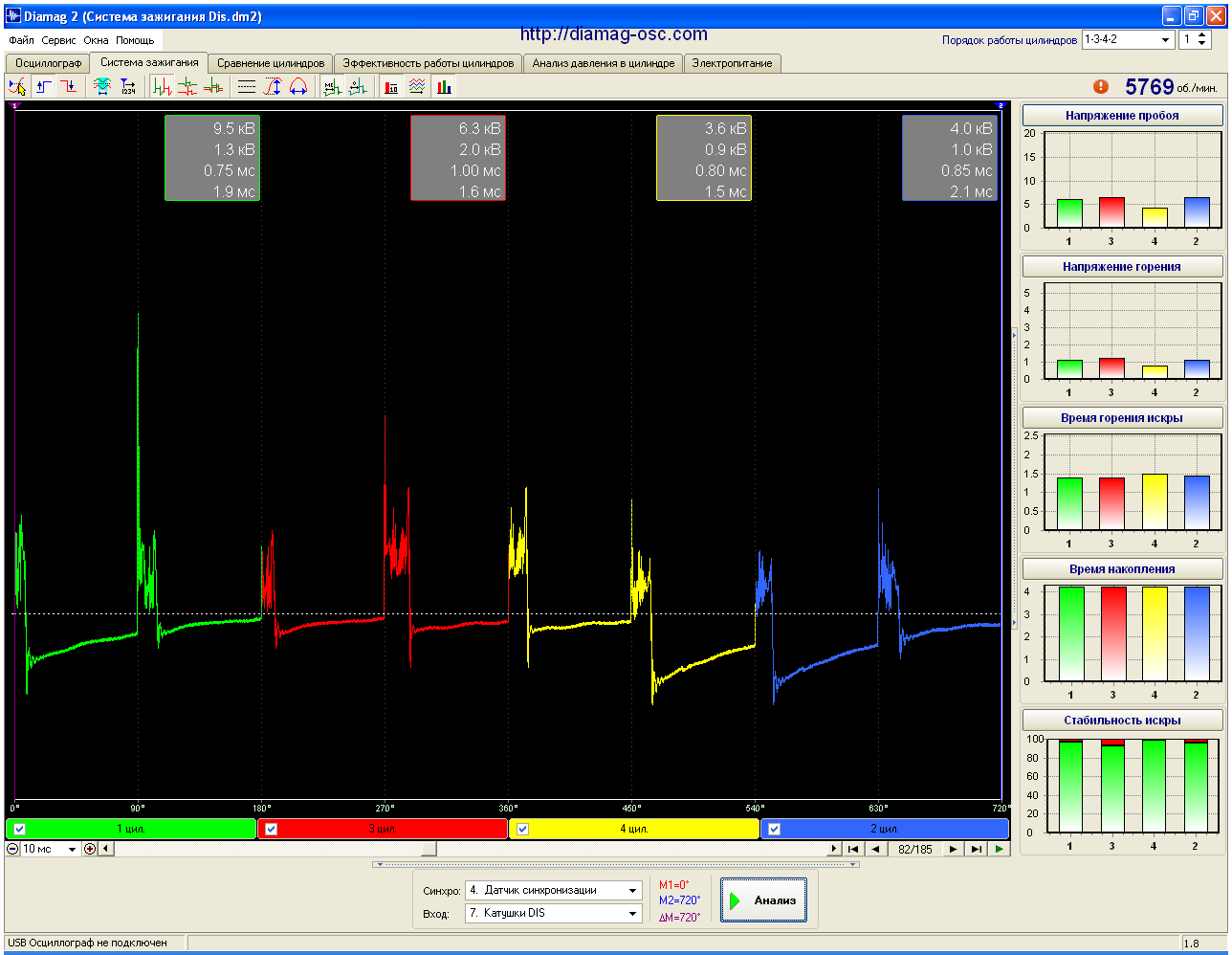Click vertical amplitude scale icon
The image size is (1232, 955).
[x=273, y=86]
